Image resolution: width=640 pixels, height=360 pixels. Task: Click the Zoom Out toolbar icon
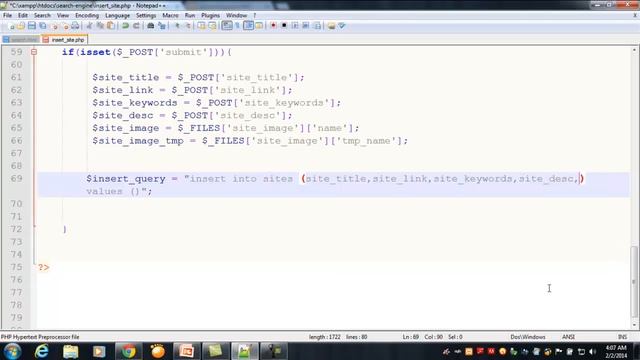tap(188, 26)
